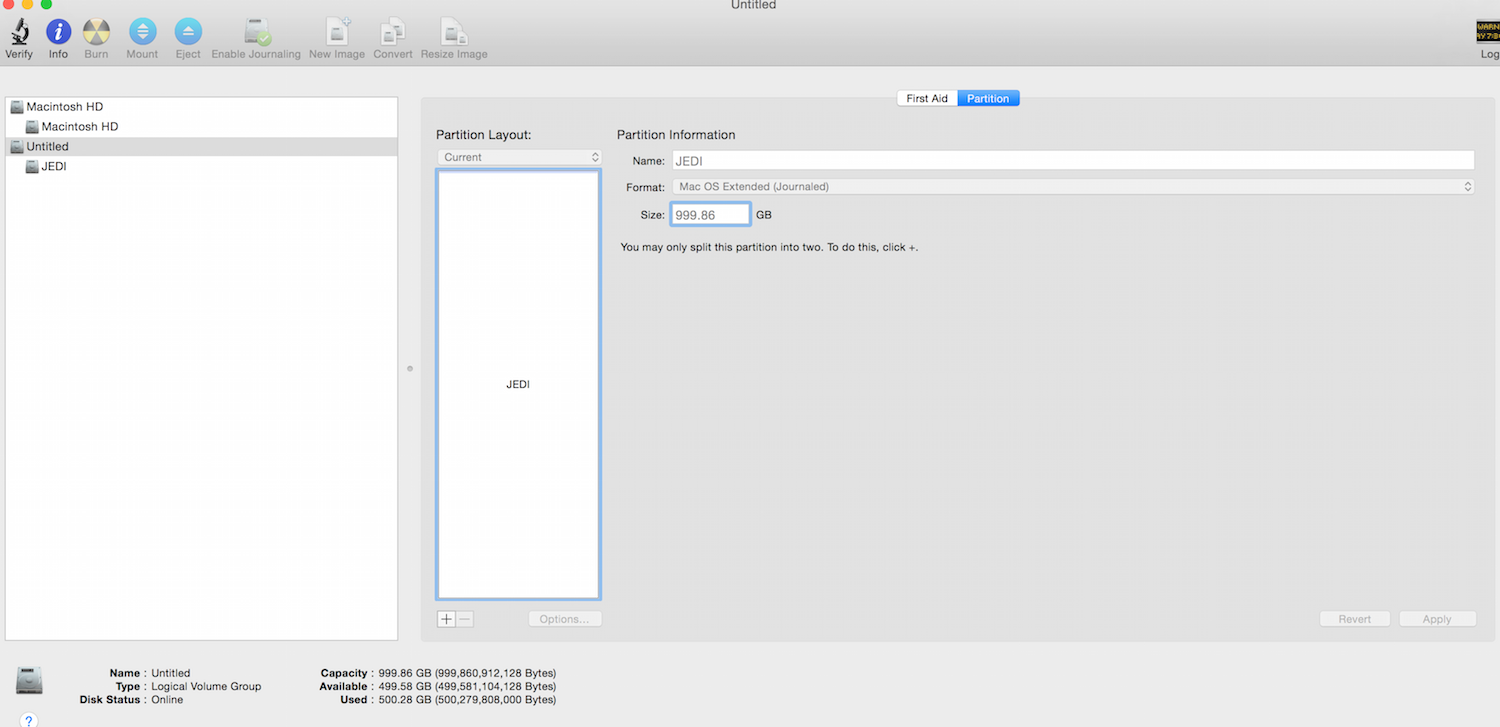This screenshot has height=727, width=1500.
Task: Open the Info toolbar icon
Action: [x=58, y=32]
